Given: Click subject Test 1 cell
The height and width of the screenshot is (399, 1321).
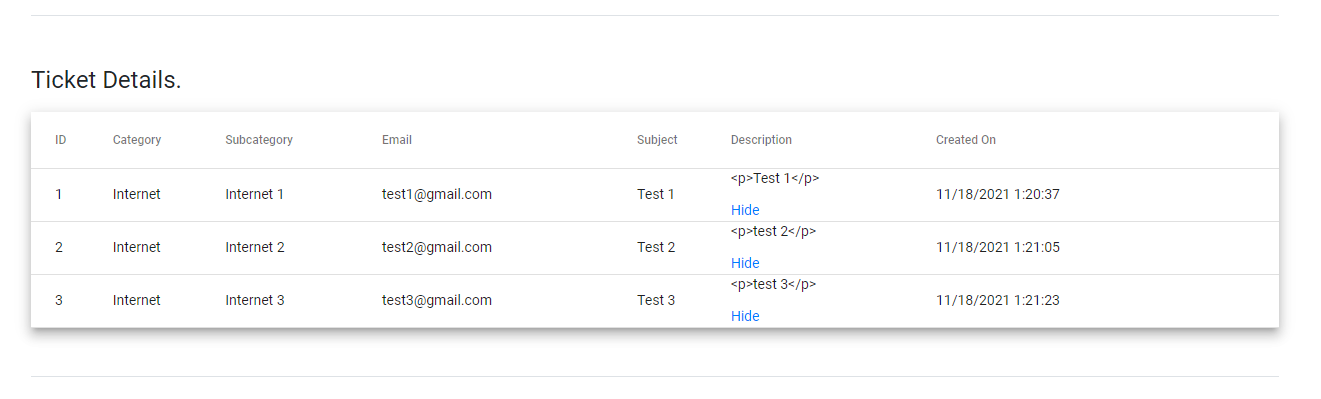Looking at the screenshot, I should 656,194.
